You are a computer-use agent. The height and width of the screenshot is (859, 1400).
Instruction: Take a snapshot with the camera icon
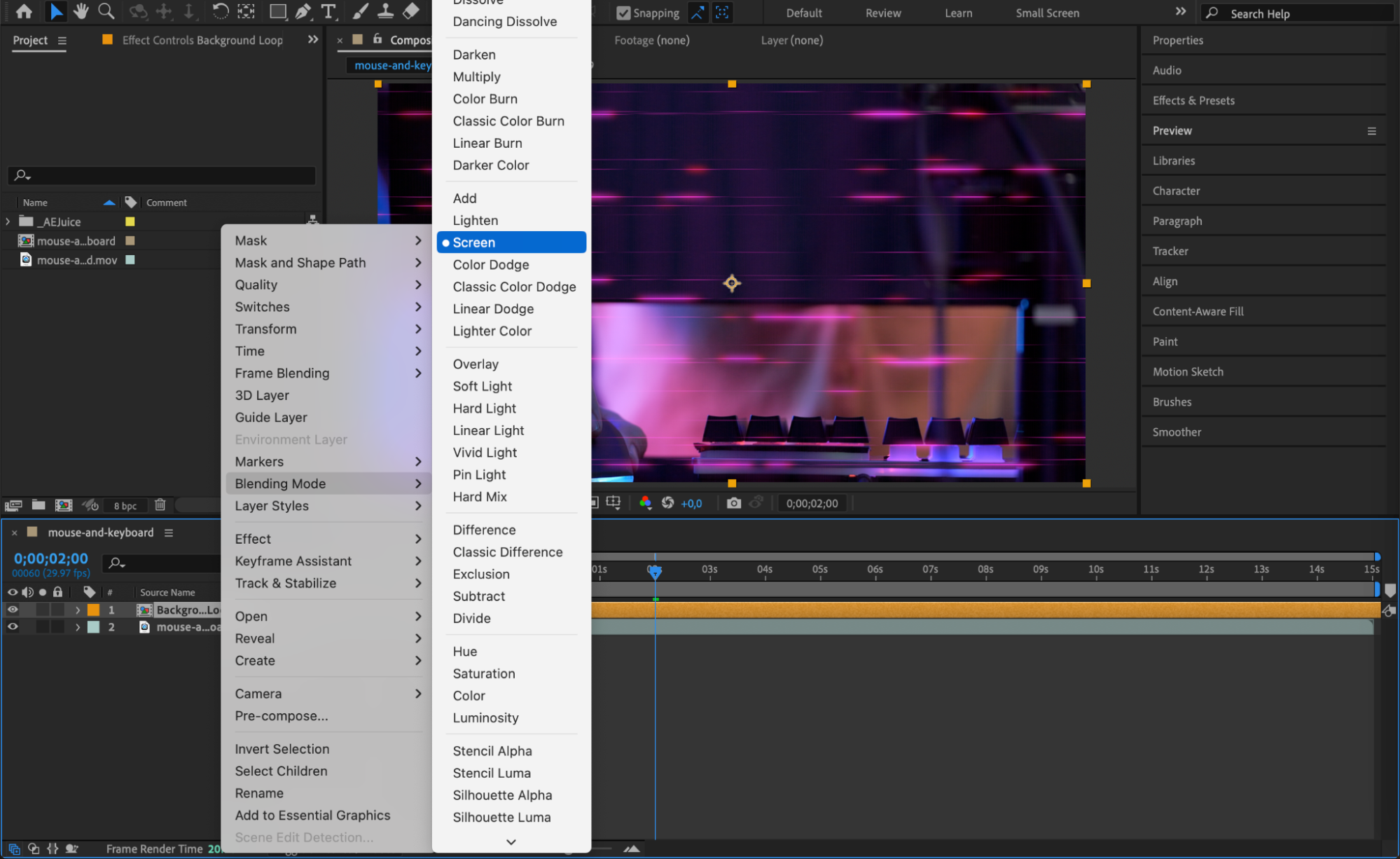(733, 503)
